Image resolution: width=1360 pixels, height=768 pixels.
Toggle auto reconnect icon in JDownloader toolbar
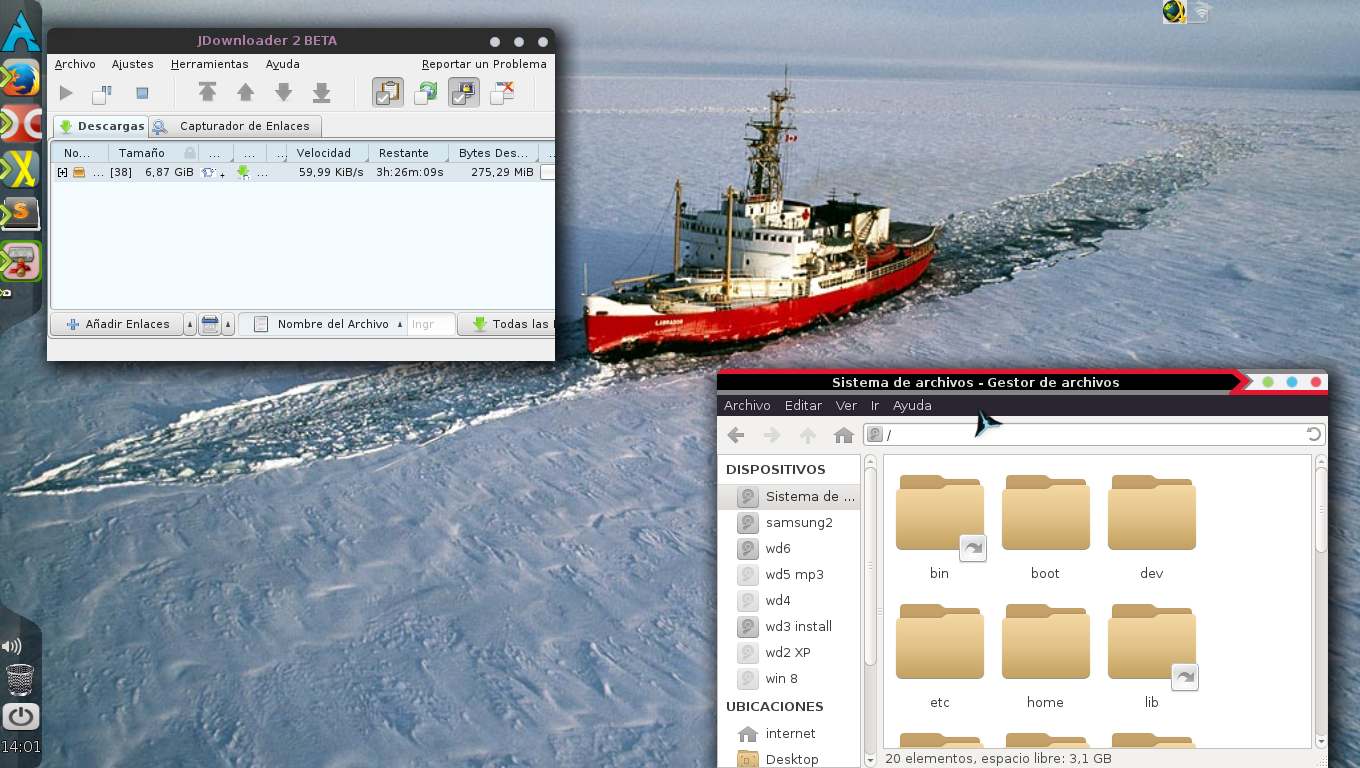pos(426,93)
